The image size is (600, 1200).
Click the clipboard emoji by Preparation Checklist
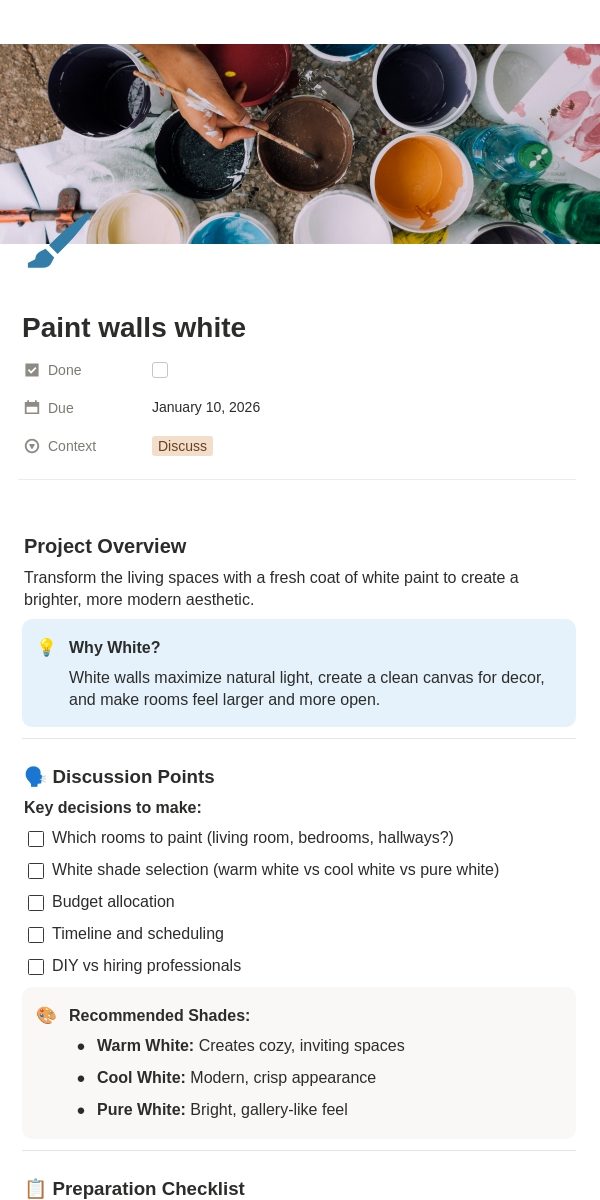point(35,1189)
